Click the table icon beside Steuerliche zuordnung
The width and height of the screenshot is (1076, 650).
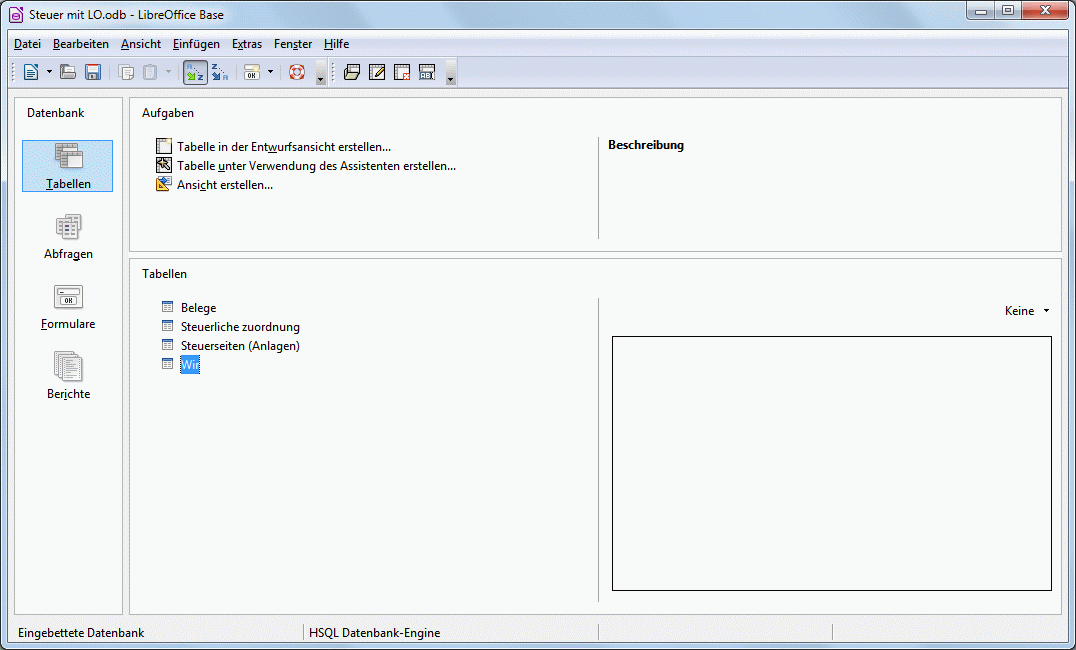pos(167,326)
